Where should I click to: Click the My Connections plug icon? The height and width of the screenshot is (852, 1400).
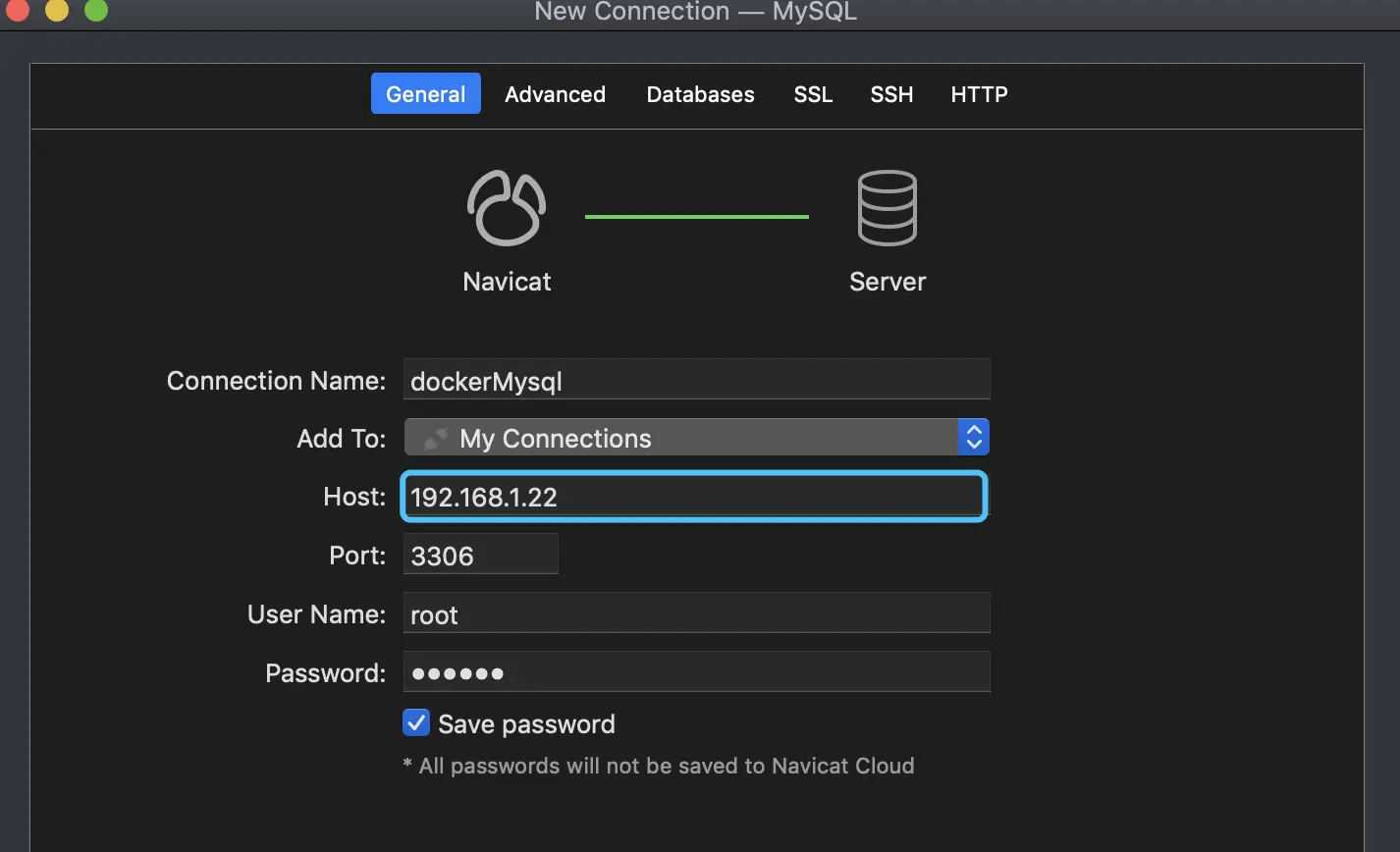coord(436,439)
